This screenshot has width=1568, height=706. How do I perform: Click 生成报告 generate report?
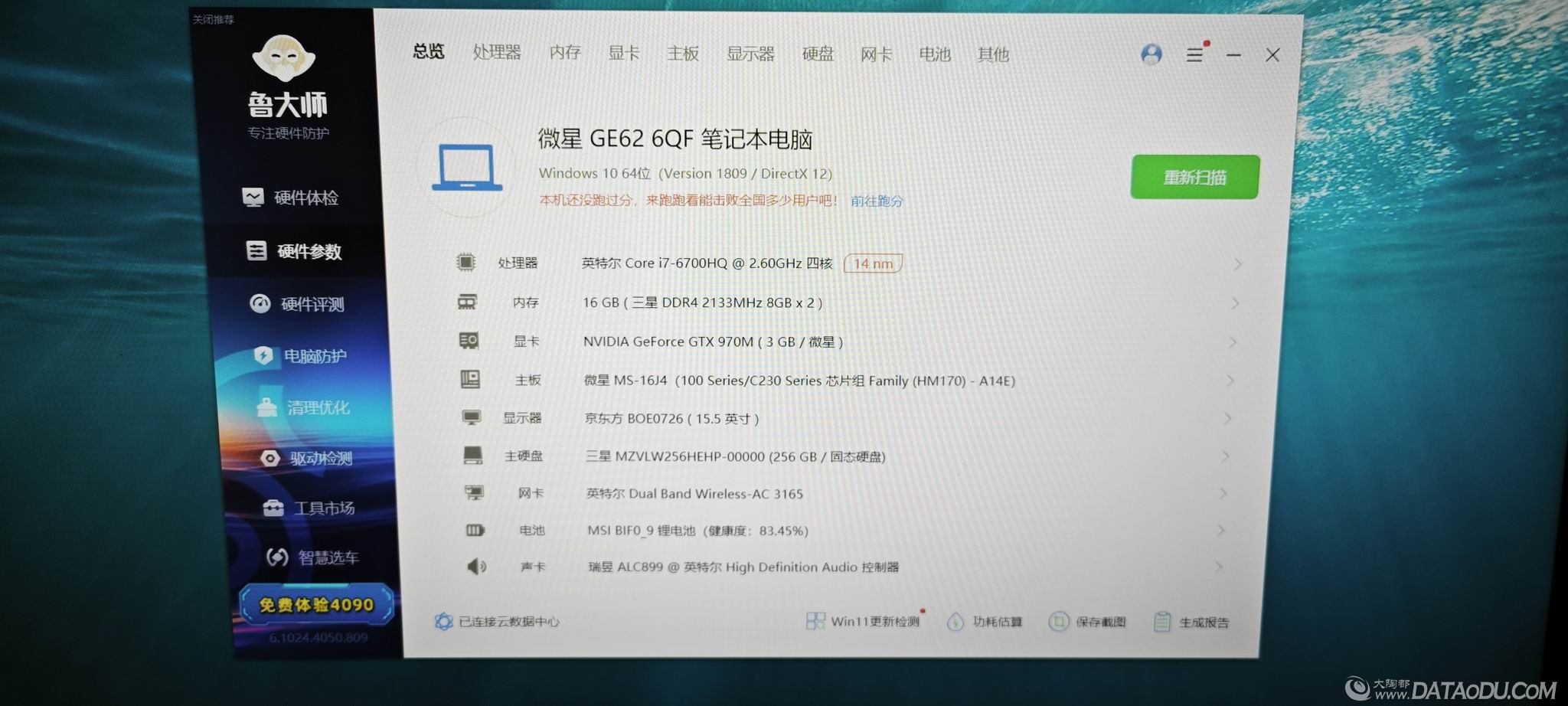[1191, 623]
